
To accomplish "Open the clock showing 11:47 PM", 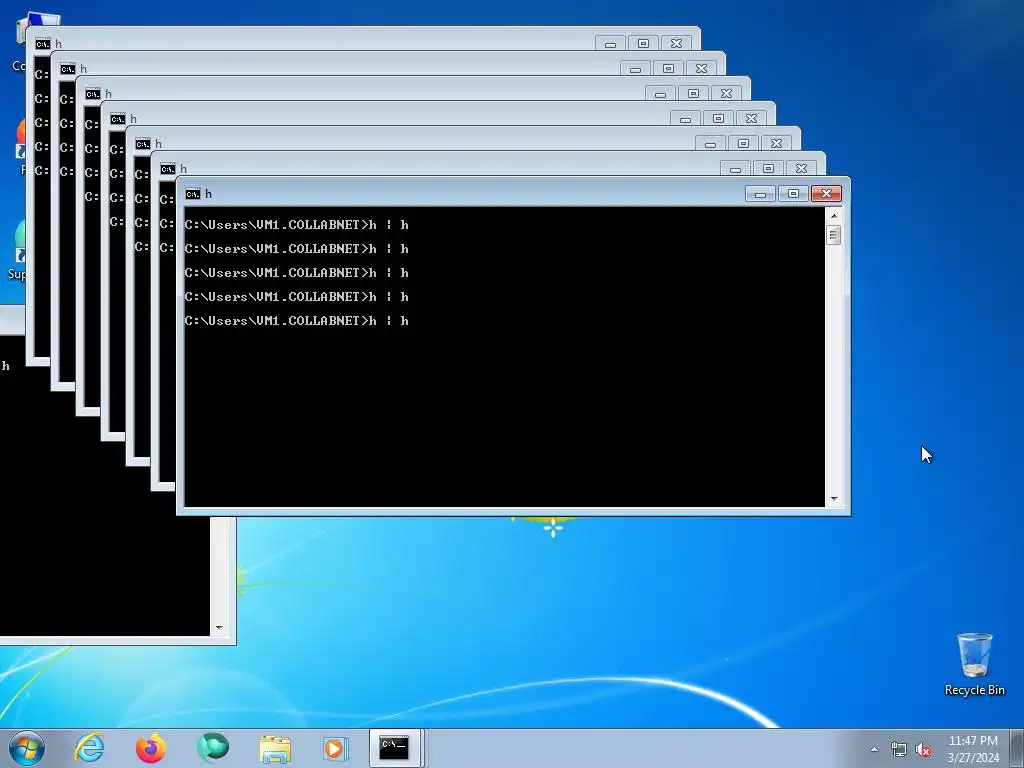I will tap(973, 748).
